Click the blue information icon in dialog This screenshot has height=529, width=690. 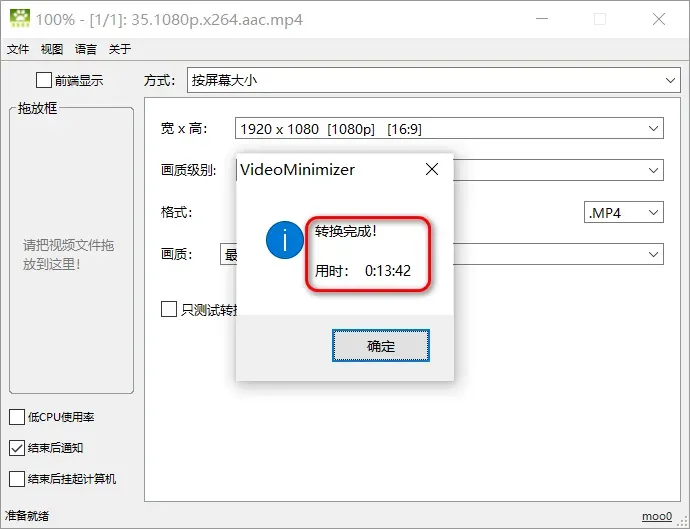285,240
